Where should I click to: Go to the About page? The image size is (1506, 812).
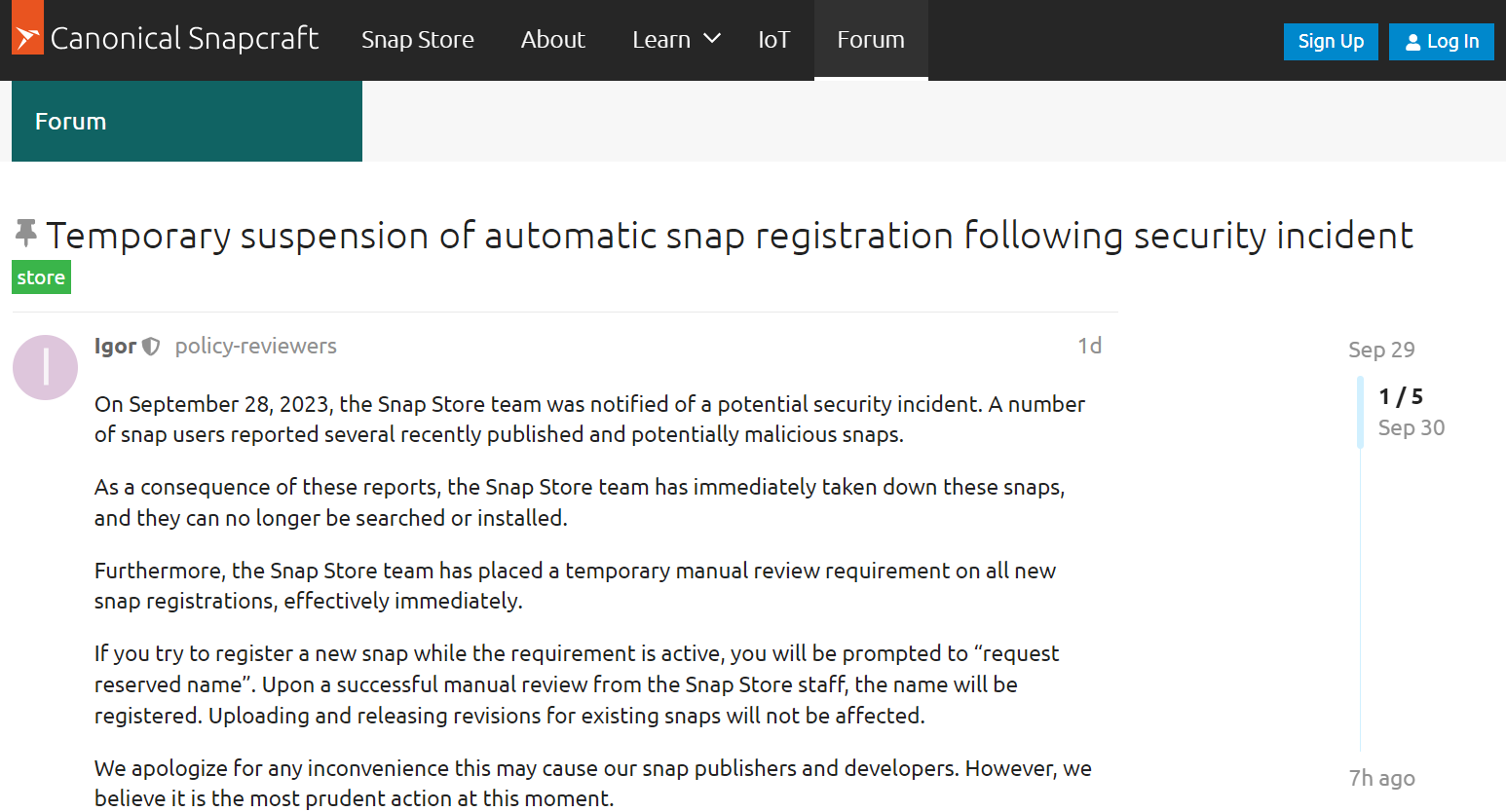click(x=552, y=40)
